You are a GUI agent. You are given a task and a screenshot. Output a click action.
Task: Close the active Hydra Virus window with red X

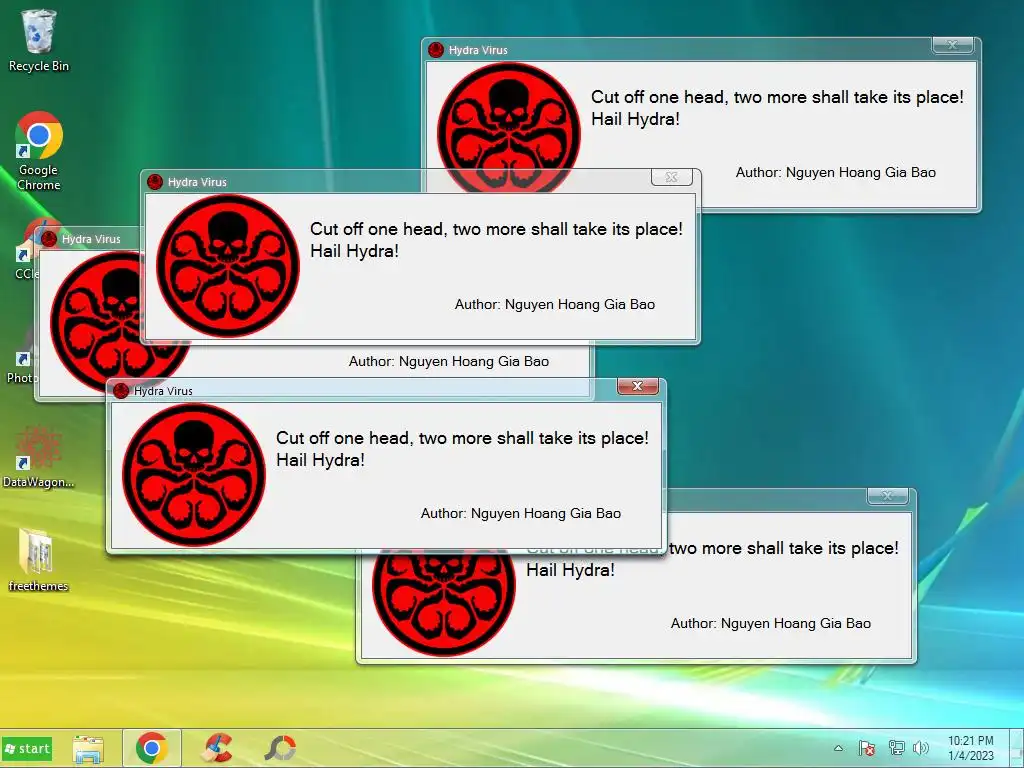pos(637,386)
